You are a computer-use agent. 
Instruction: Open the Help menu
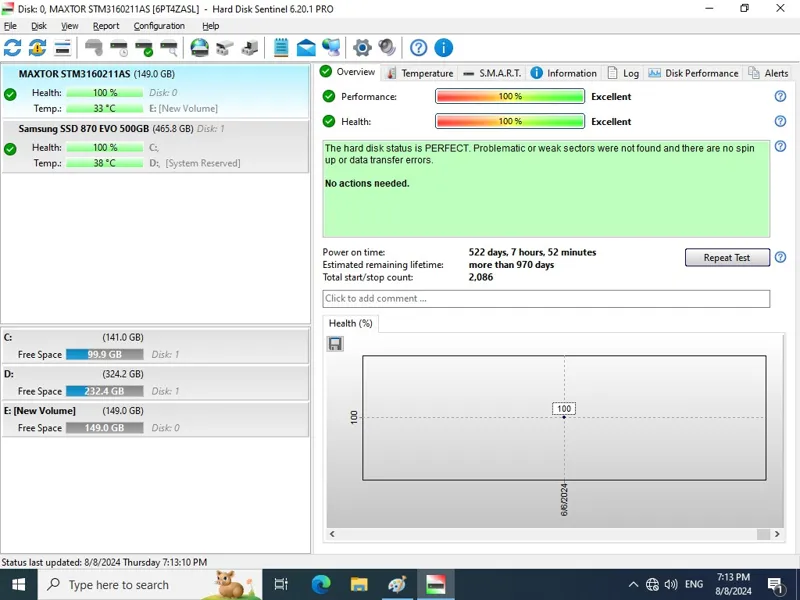click(x=211, y=26)
